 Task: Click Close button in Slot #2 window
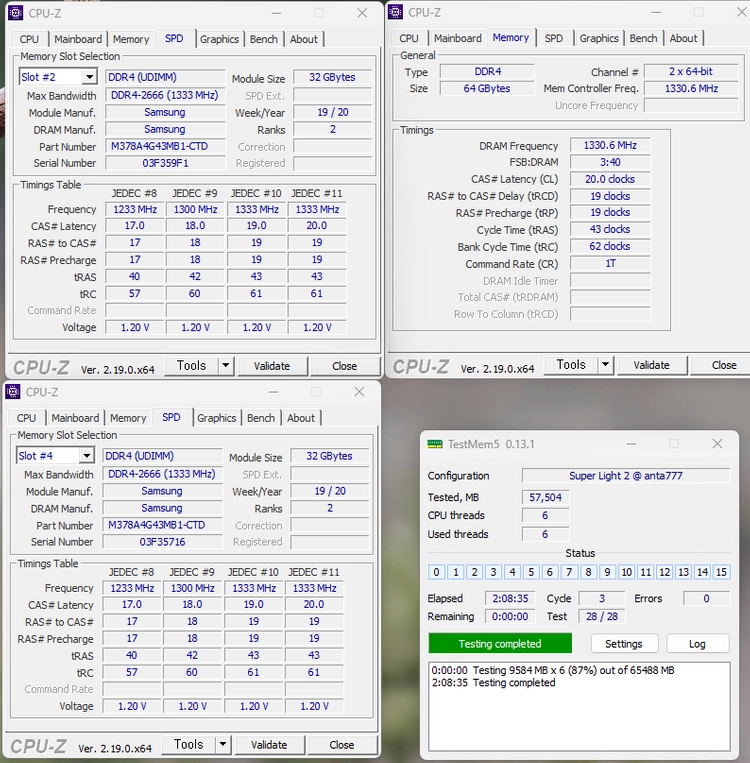pyautogui.click(x=345, y=365)
